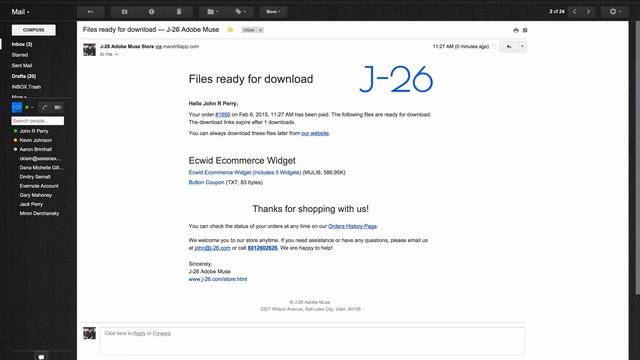Viewport: 640px width, 360px height.
Task: Delete email with the trash icon
Action: point(179,11)
